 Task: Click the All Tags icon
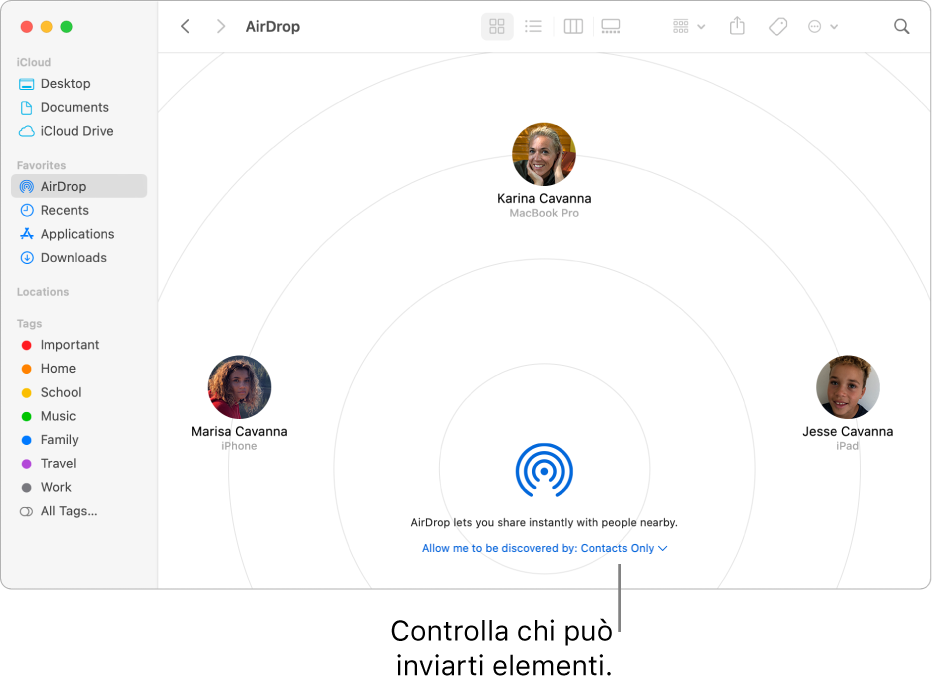(x=26, y=512)
